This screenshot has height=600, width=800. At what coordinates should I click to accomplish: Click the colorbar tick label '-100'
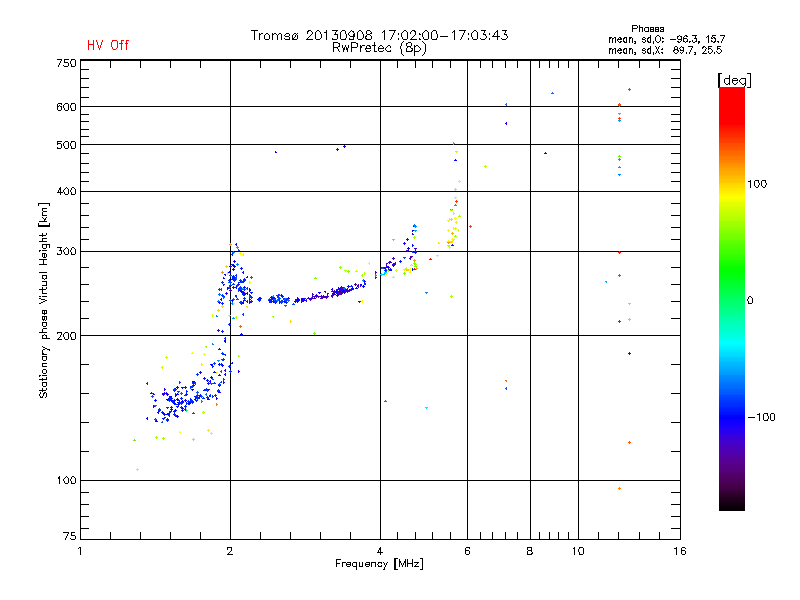click(762, 417)
